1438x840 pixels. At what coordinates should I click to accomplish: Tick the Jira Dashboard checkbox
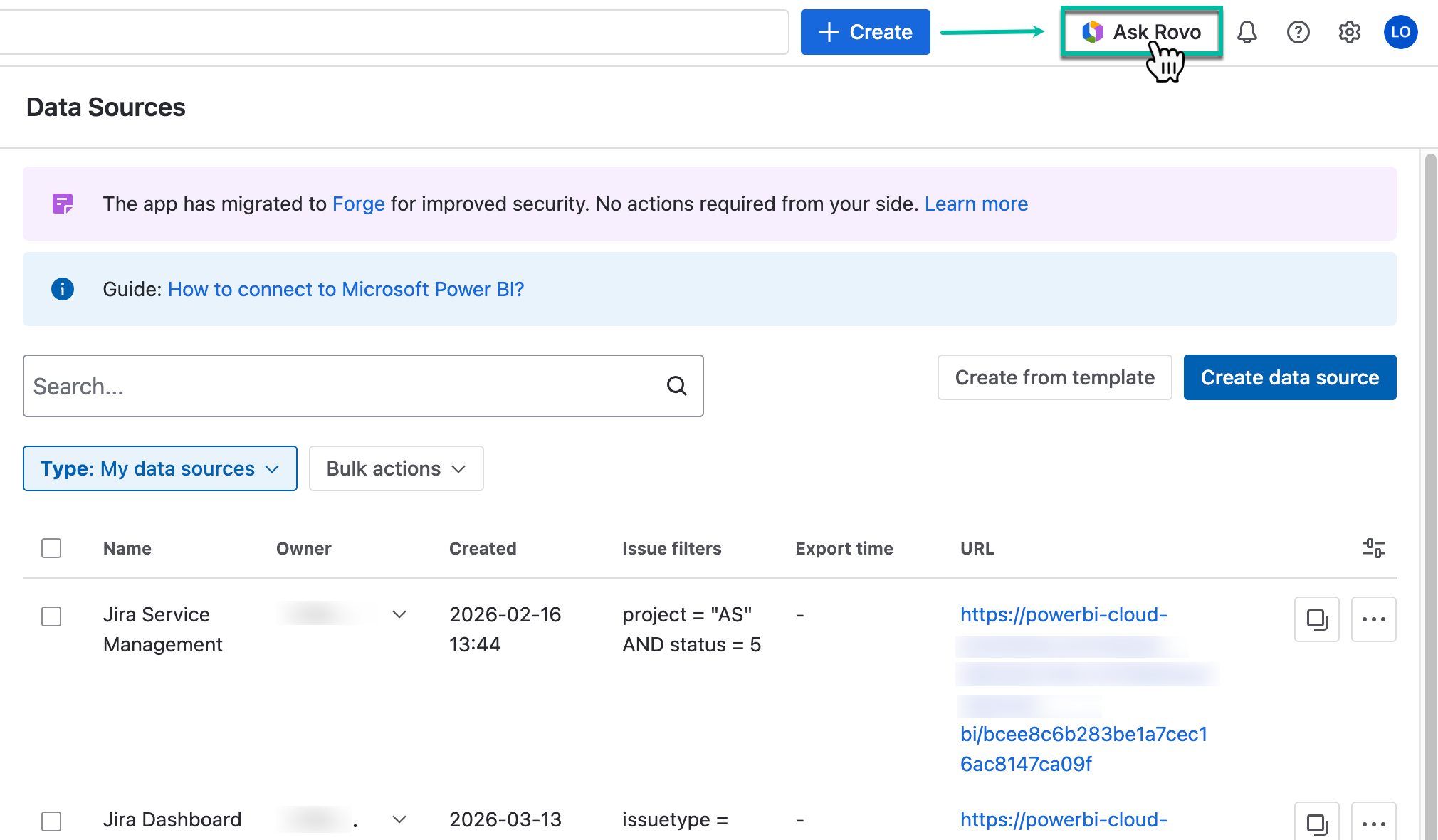(51, 821)
